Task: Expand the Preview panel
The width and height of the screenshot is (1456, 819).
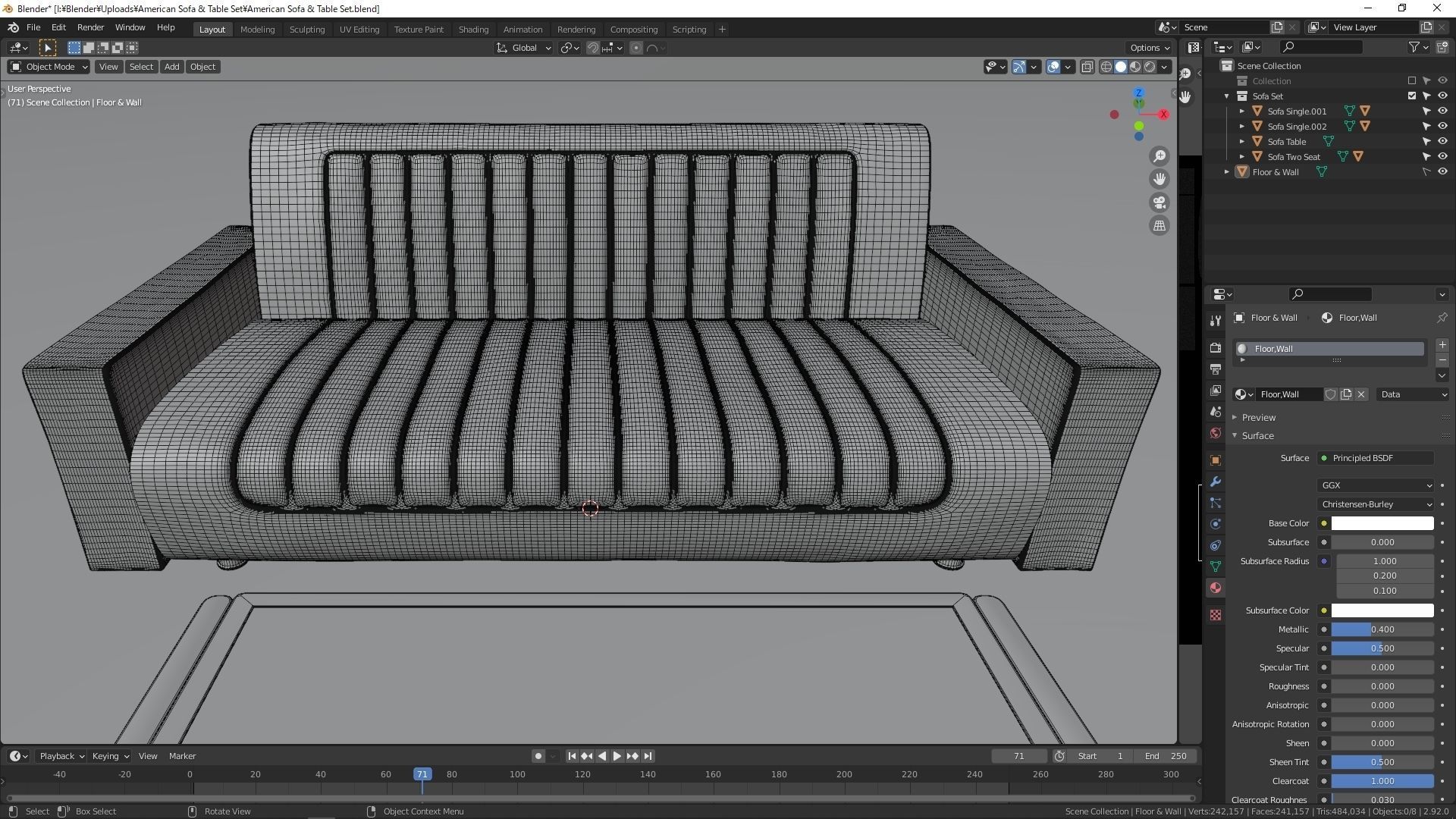Action: tap(1258, 418)
